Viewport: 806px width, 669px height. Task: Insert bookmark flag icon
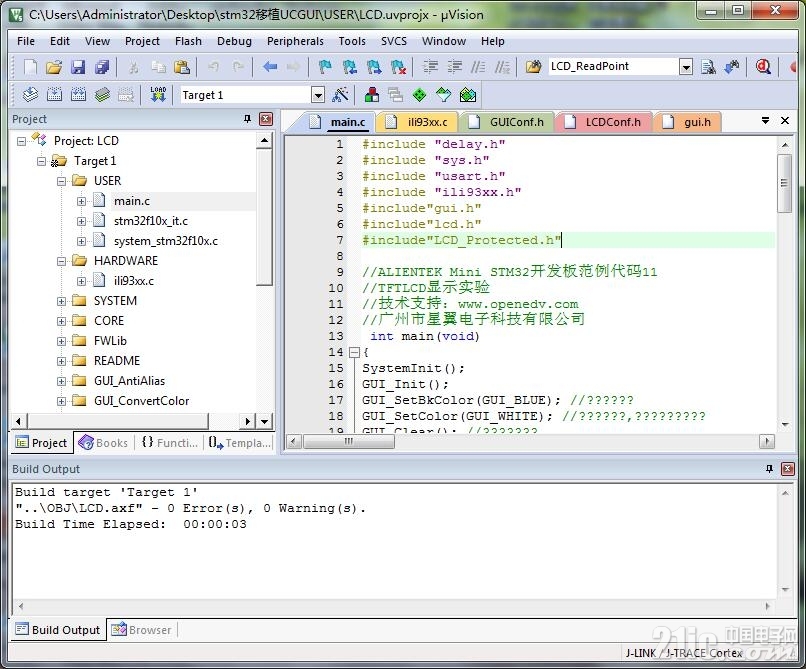pyautogui.click(x=325, y=66)
